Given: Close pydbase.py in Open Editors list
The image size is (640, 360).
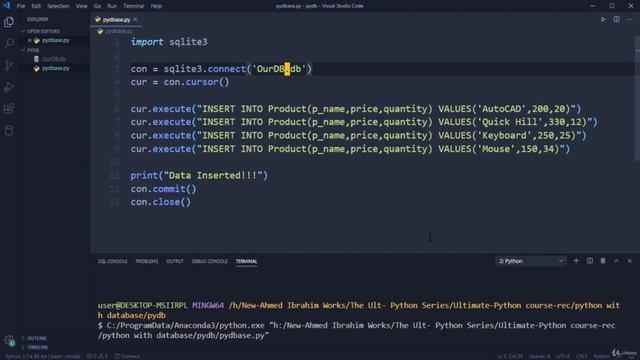Looking at the screenshot, I should click(x=29, y=40).
